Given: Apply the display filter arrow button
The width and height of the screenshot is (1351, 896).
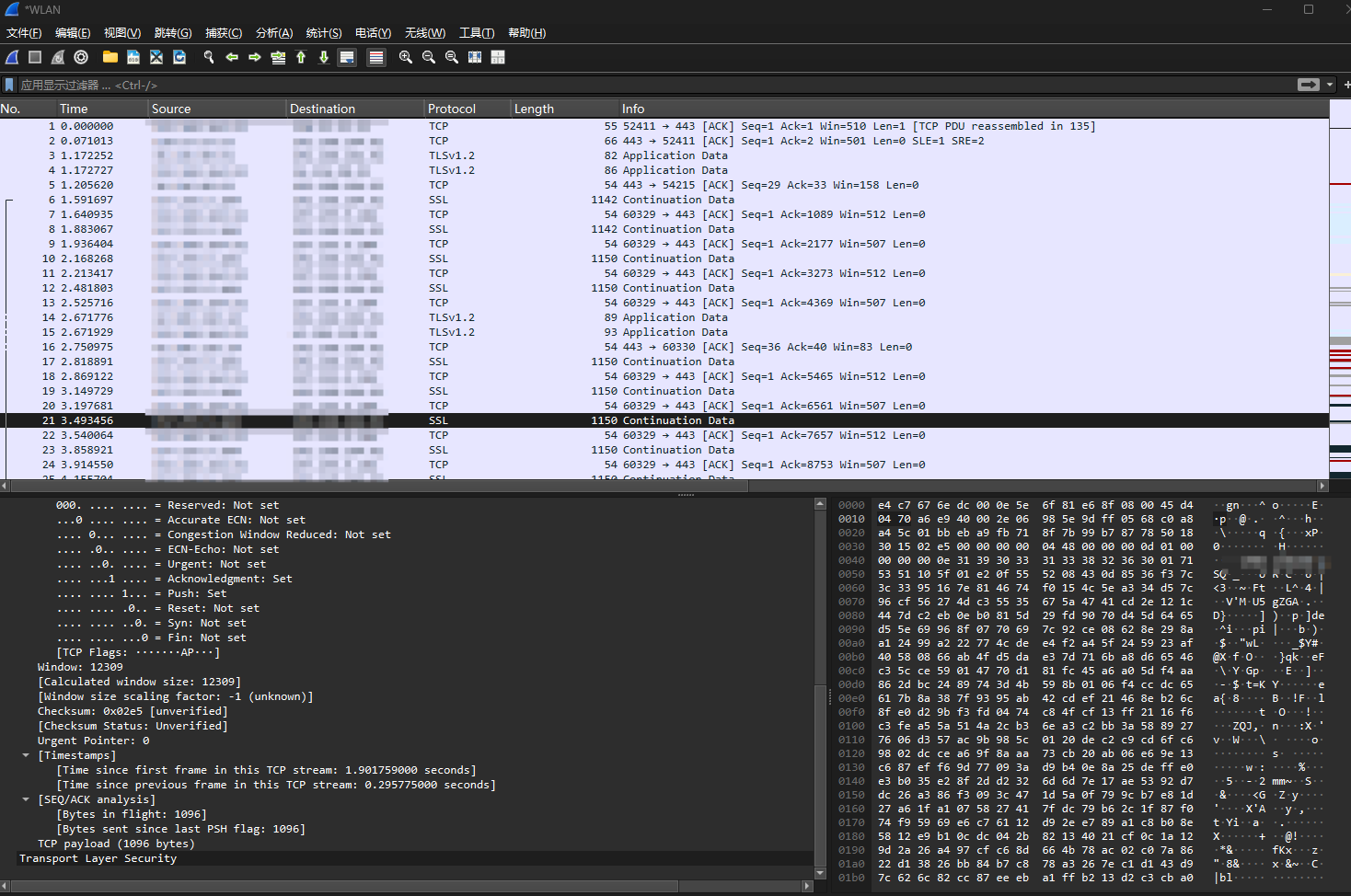Looking at the screenshot, I should (1308, 85).
